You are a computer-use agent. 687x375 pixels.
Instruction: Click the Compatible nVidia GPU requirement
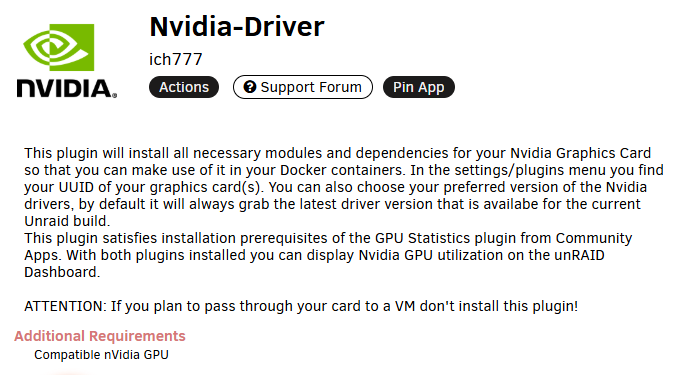tap(101, 355)
